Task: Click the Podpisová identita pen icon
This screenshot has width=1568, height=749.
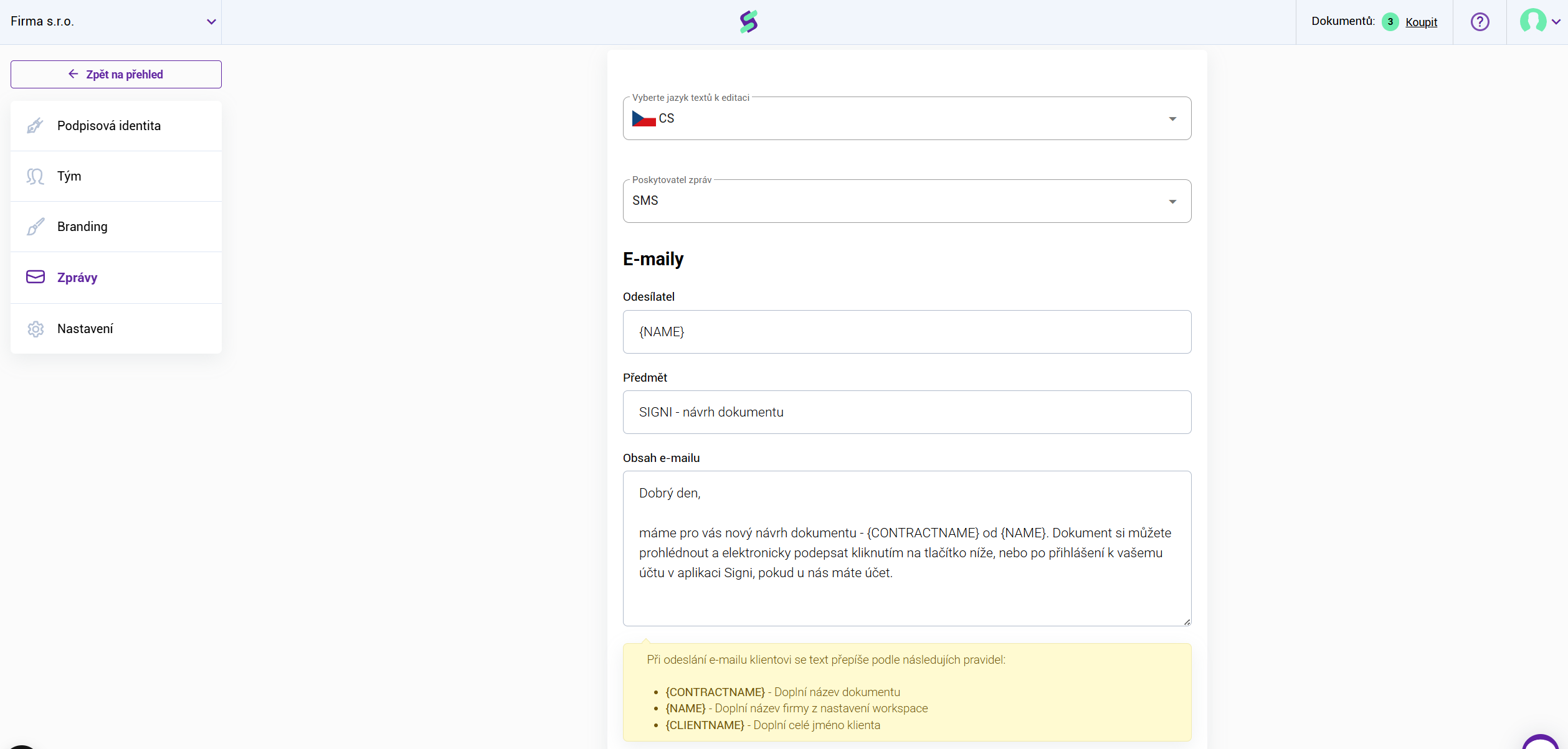Action: point(35,126)
